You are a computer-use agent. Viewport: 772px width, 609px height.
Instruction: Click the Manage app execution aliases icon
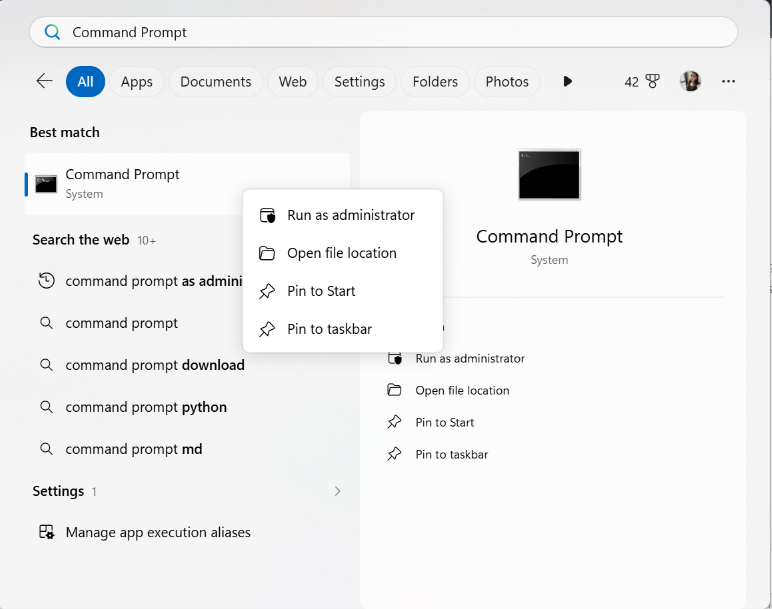click(46, 532)
